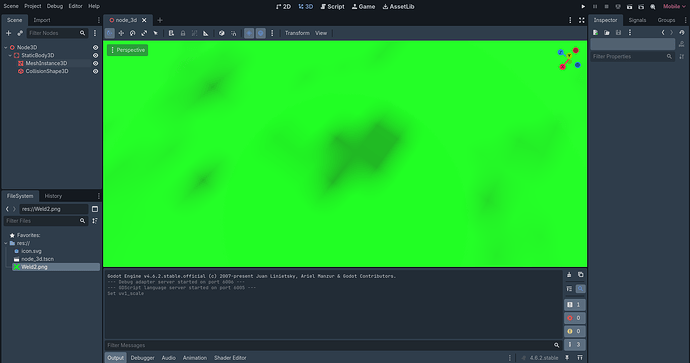The height and width of the screenshot is (363, 690).
Task: Open the View menu in viewport toolbar
Action: tap(321, 33)
